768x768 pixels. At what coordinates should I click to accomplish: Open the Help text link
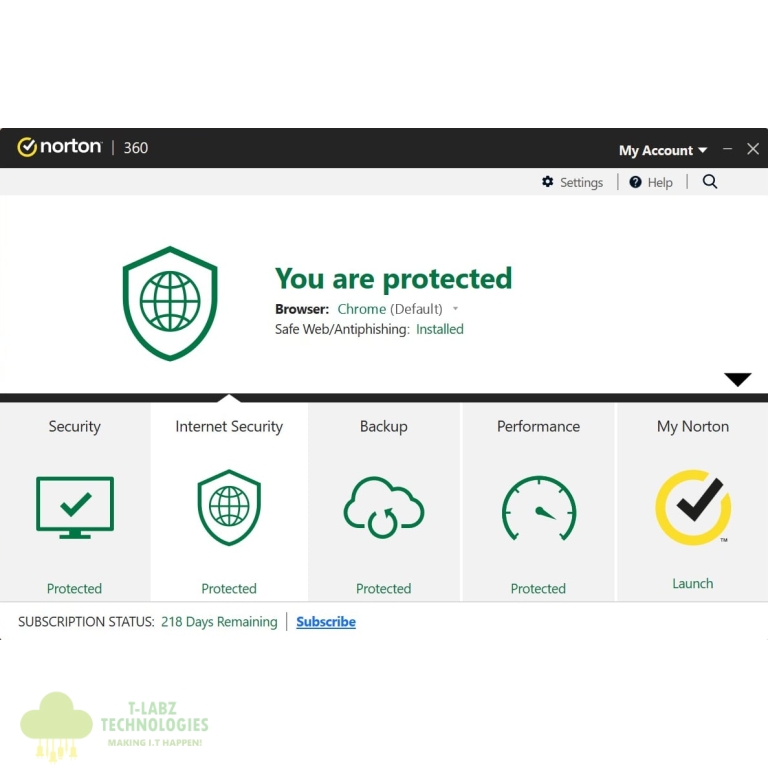(x=660, y=183)
